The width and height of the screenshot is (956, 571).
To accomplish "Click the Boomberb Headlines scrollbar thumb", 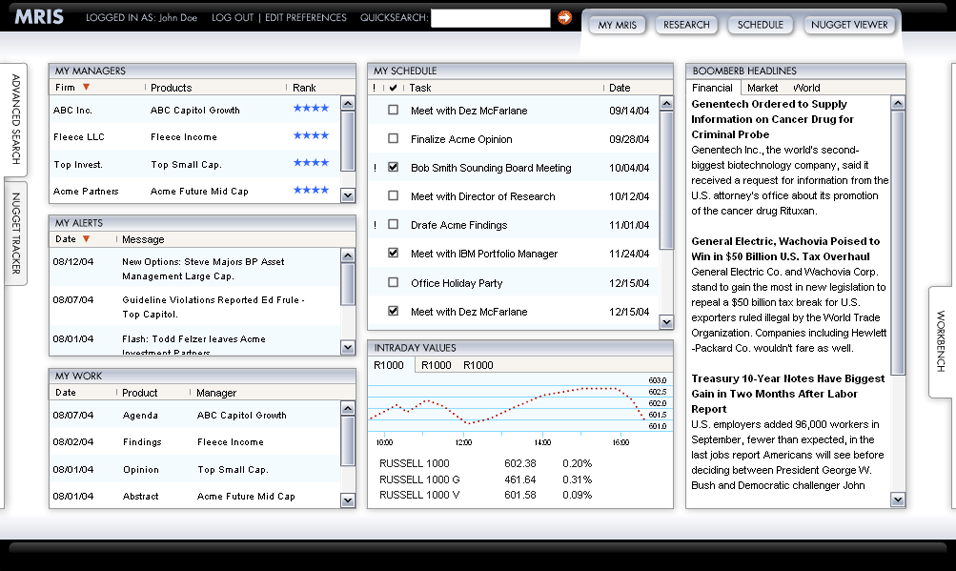I will (x=897, y=244).
